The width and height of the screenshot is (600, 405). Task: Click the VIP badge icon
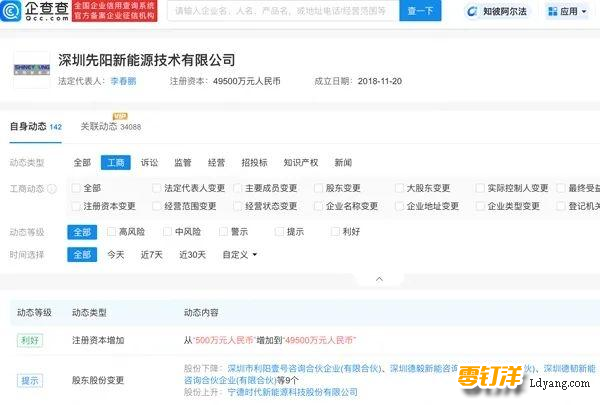click(120, 116)
